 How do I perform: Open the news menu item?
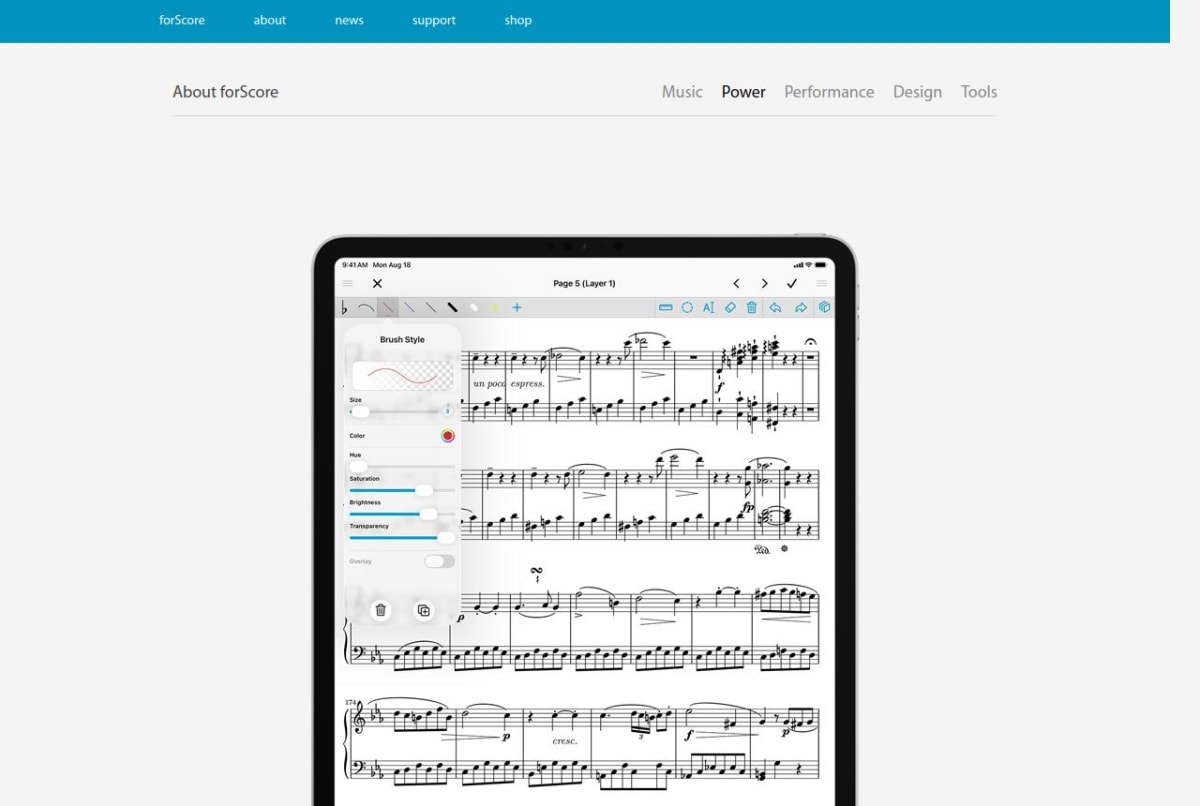[x=349, y=20]
